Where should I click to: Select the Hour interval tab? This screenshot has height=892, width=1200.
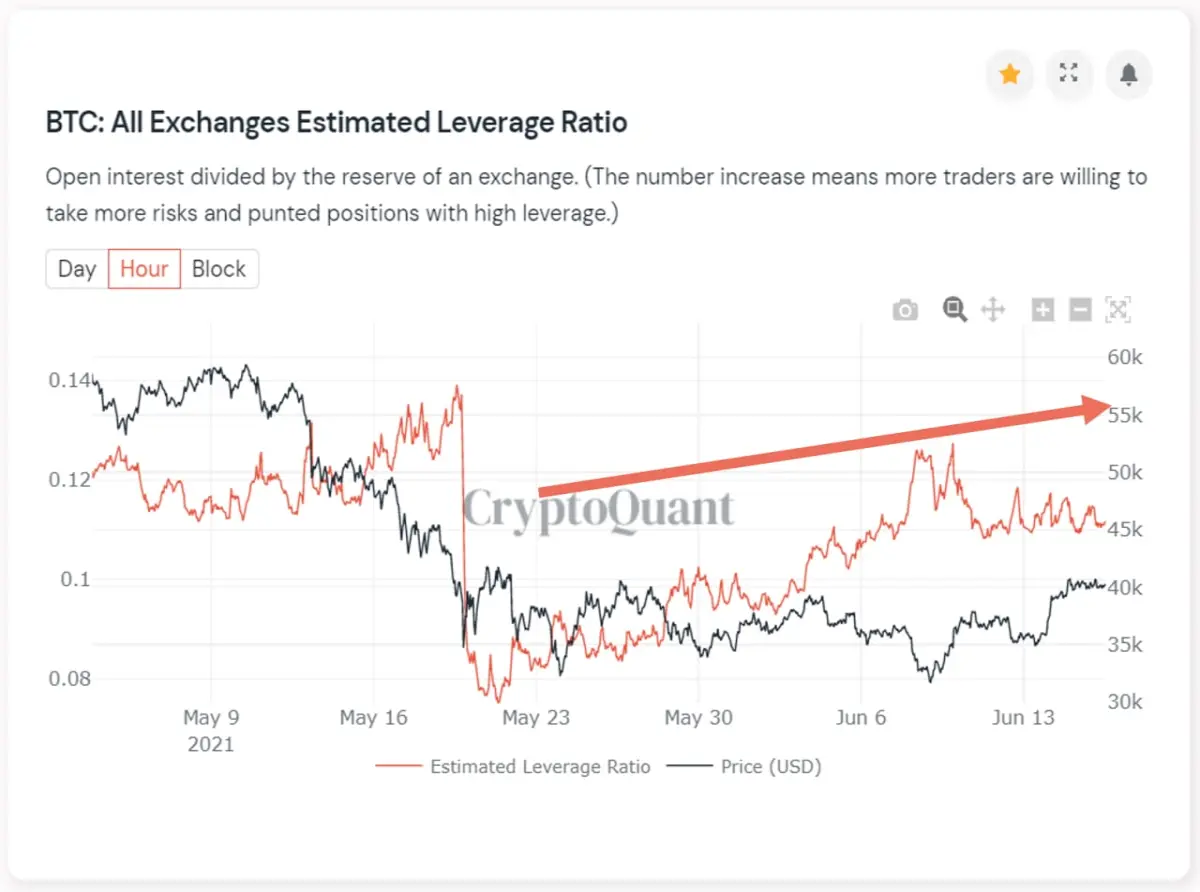tap(144, 269)
